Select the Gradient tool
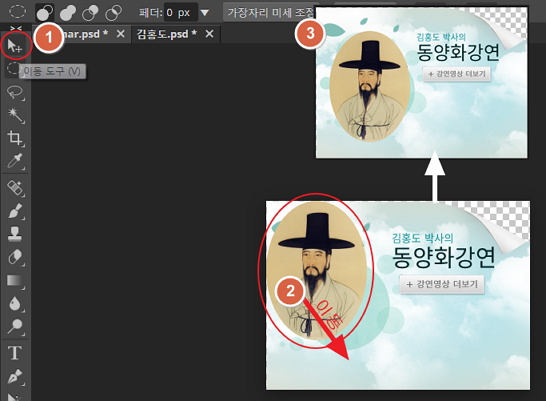Image resolution: width=546 pixels, height=401 pixels. tap(15, 281)
